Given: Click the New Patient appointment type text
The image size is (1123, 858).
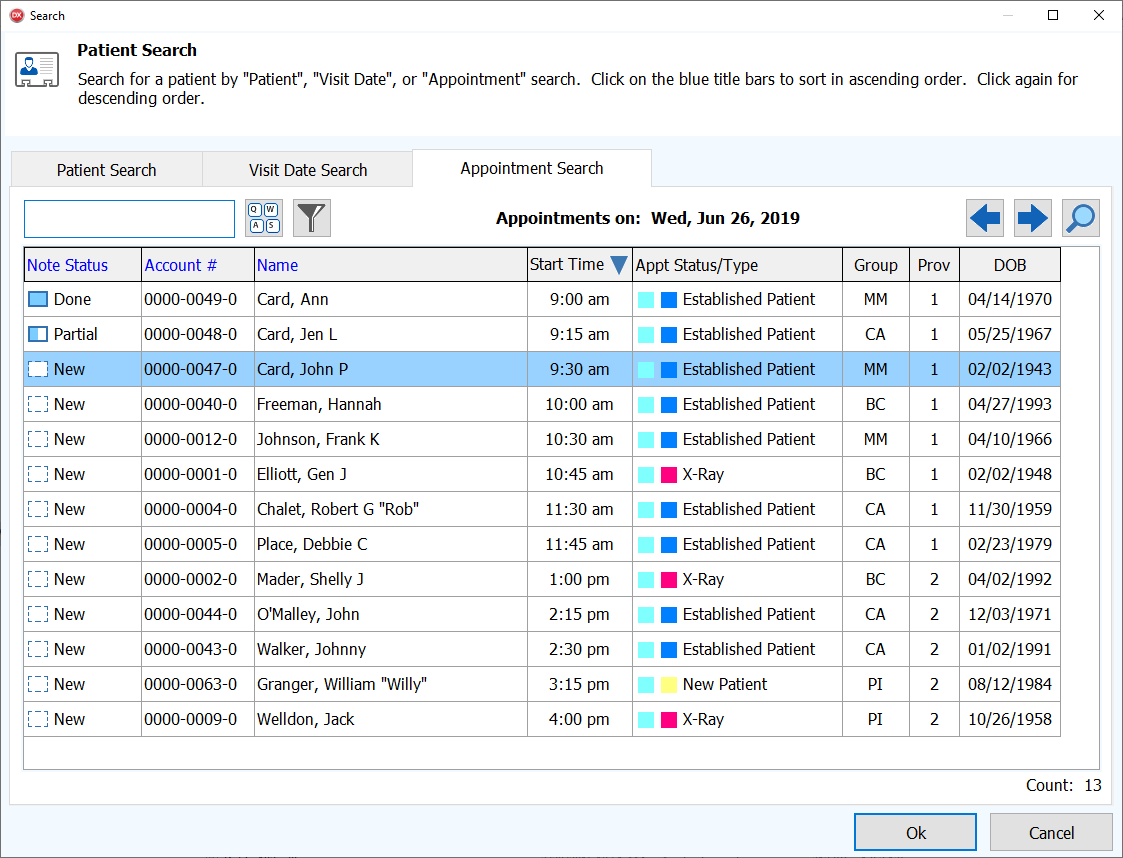Looking at the screenshot, I should (x=725, y=685).
